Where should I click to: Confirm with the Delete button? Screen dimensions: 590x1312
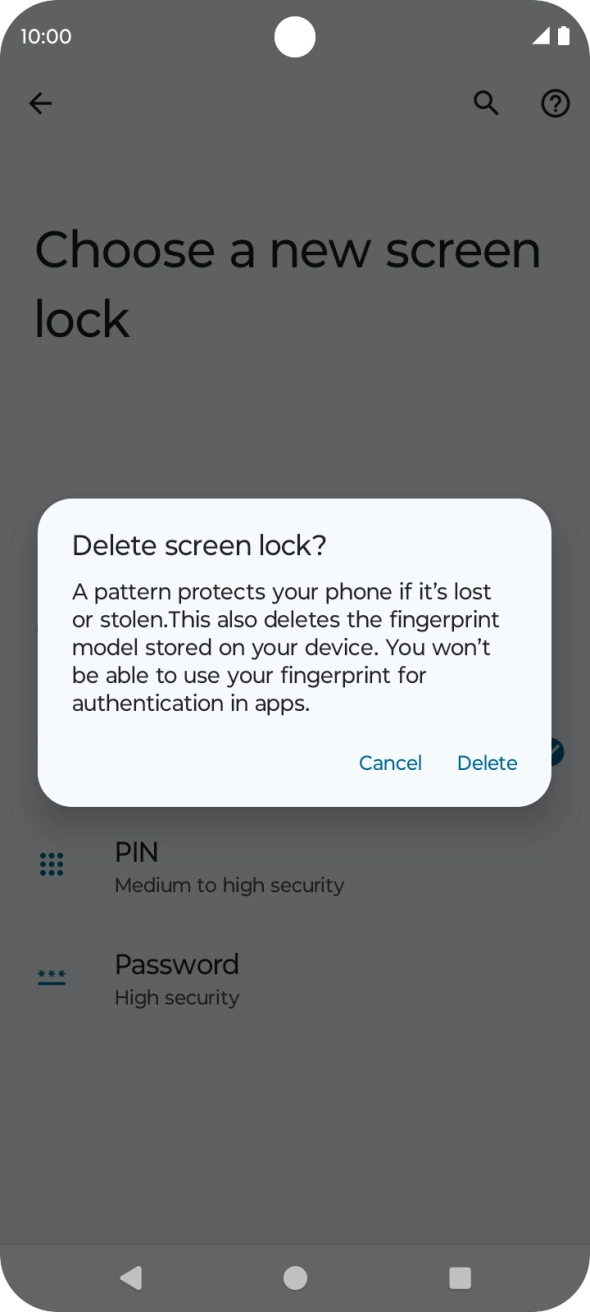tap(487, 763)
